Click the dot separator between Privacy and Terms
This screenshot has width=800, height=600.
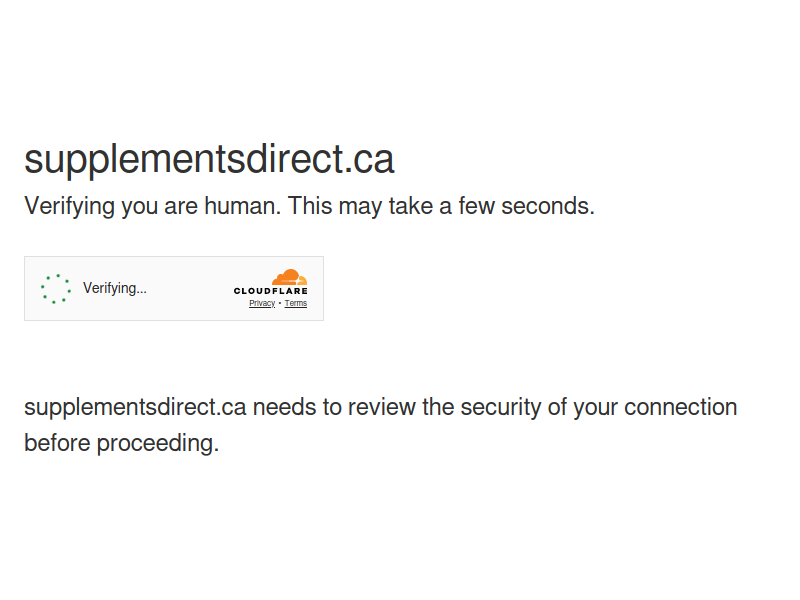click(280, 303)
